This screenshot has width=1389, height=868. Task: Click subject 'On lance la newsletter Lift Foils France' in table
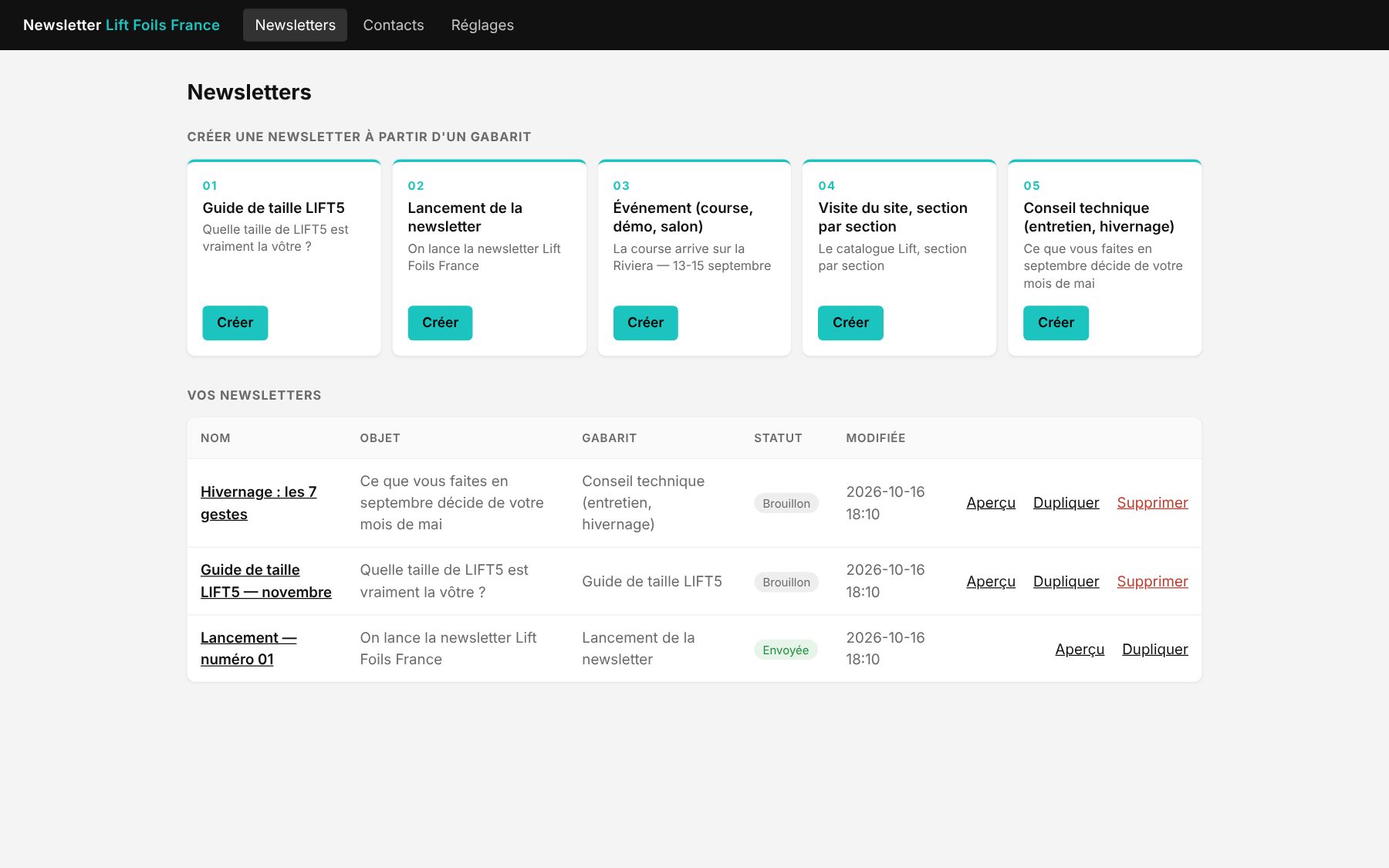tap(448, 648)
